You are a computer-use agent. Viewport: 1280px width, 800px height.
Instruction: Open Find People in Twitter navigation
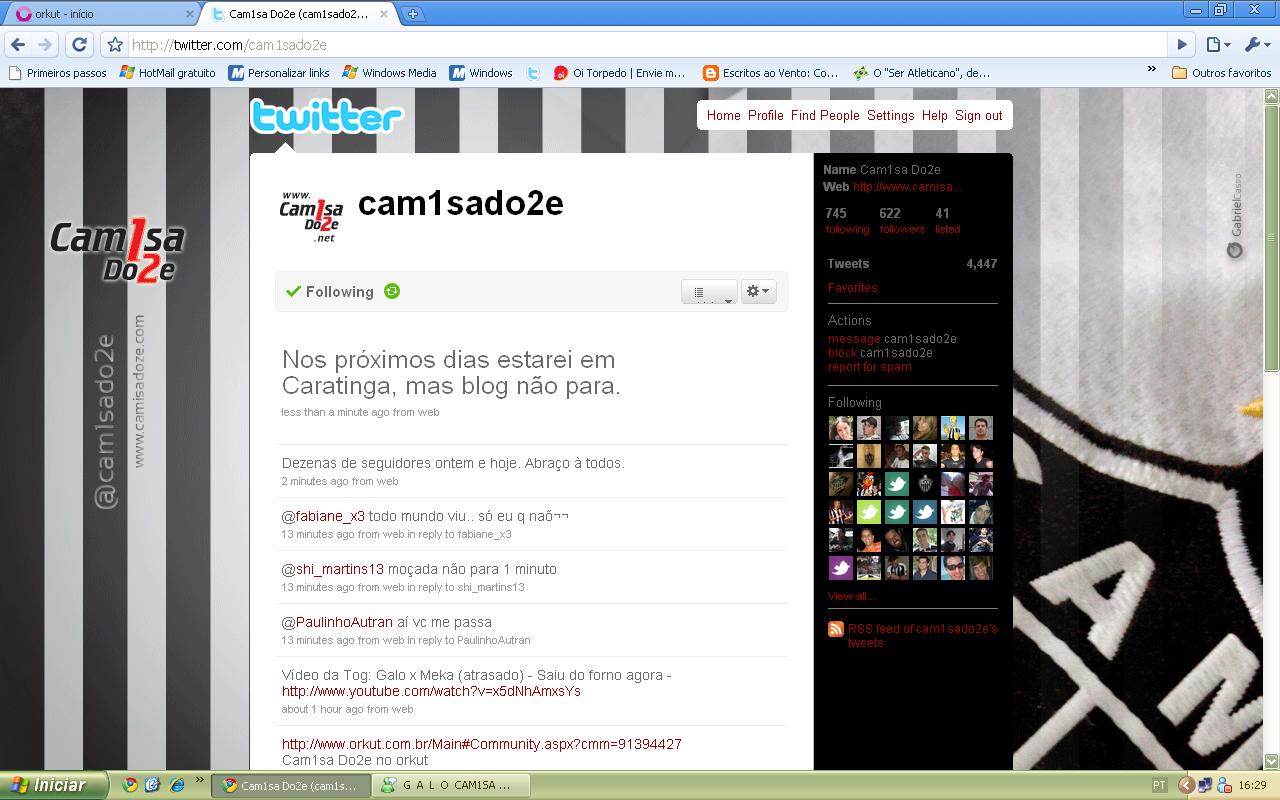[825, 115]
